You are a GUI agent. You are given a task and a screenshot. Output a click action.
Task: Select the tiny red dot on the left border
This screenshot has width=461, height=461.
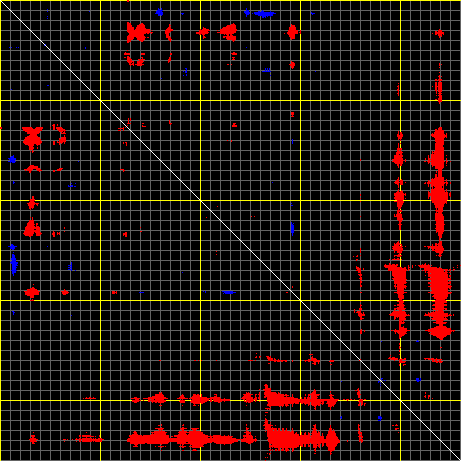(1, 128)
